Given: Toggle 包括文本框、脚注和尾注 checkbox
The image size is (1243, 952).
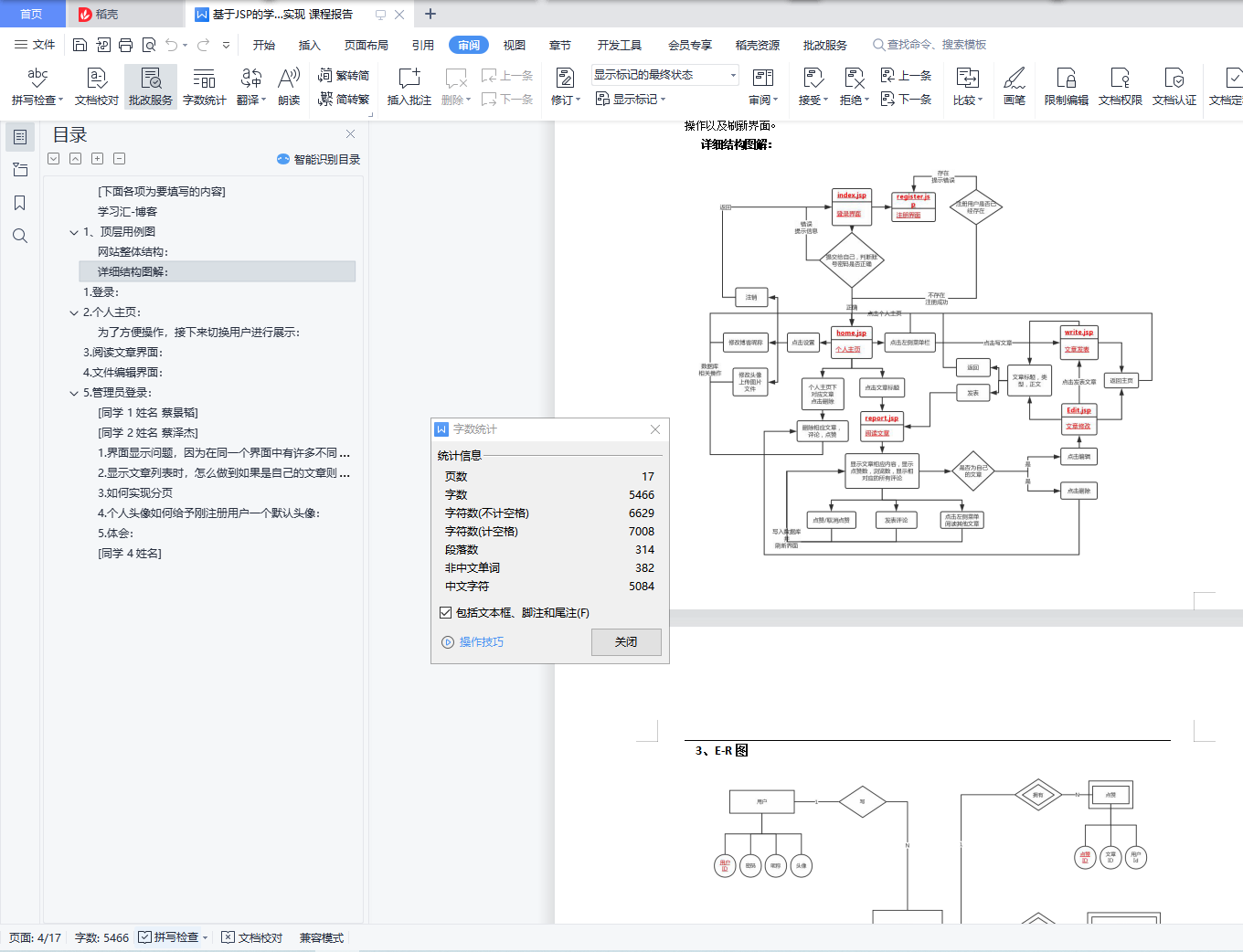Looking at the screenshot, I should pyautogui.click(x=446, y=613).
